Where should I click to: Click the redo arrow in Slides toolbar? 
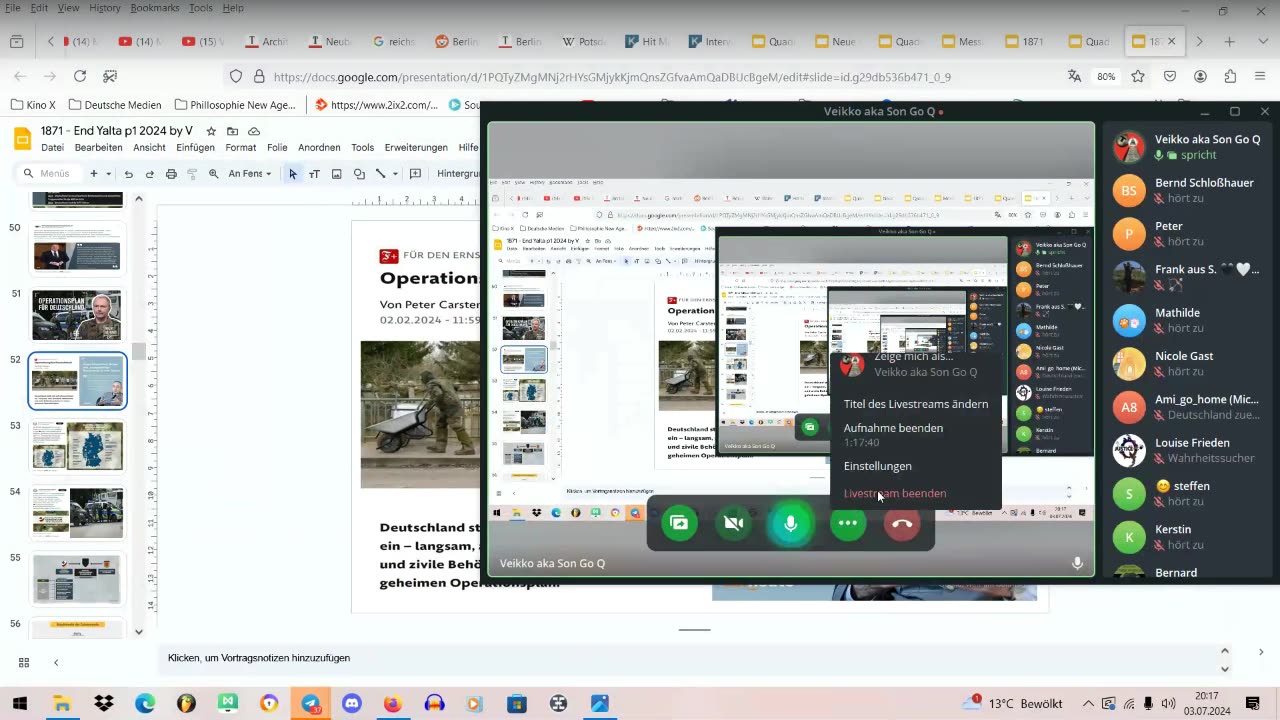click(x=149, y=174)
